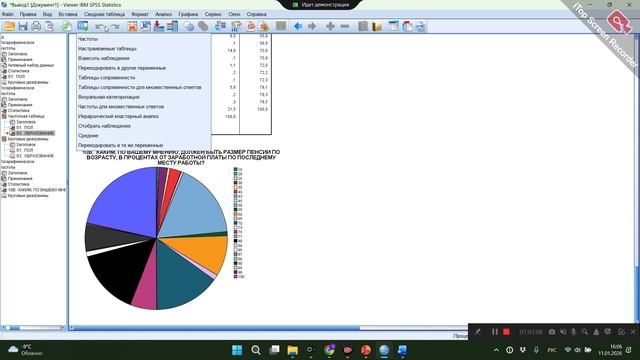Select Частотная таблица in outline tree
The image size is (640, 360).
point(26,116)
